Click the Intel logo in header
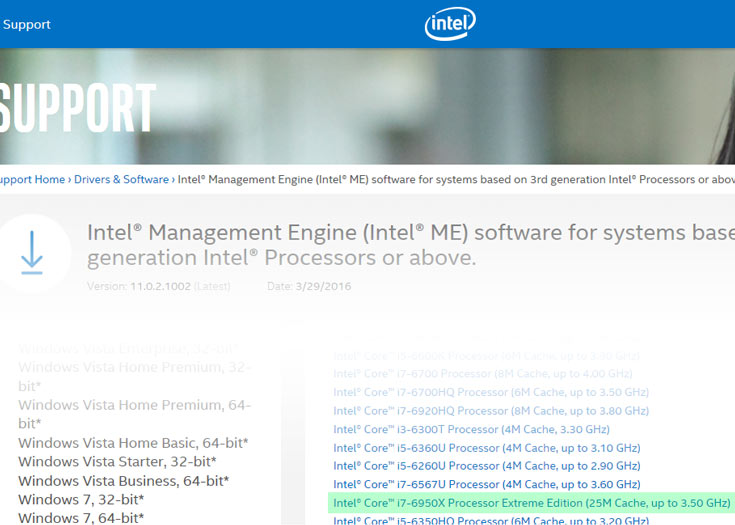Viewport: 735px width, 525px height. point(450,23)
